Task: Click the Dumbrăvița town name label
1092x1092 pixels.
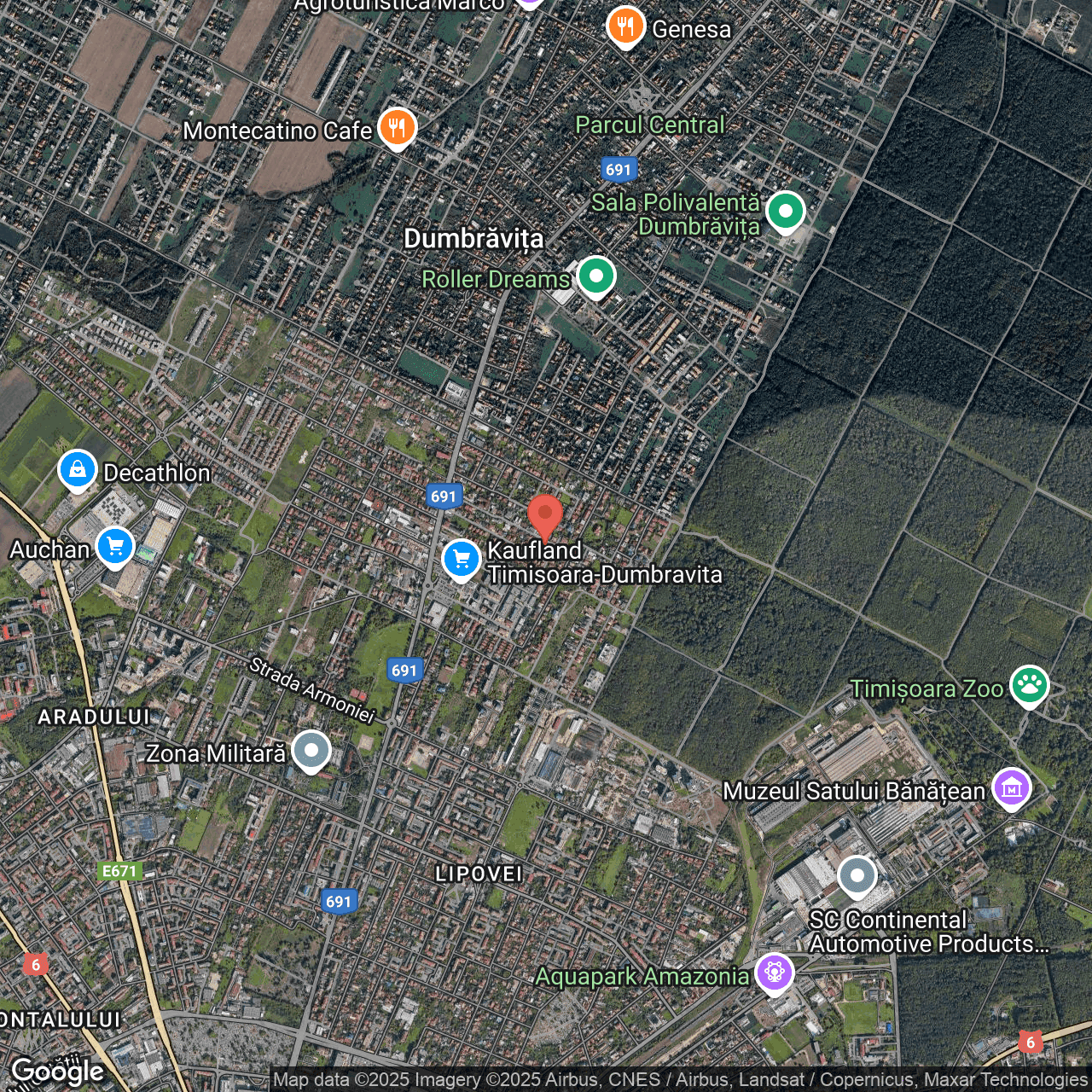Action: tap(473, 239)
